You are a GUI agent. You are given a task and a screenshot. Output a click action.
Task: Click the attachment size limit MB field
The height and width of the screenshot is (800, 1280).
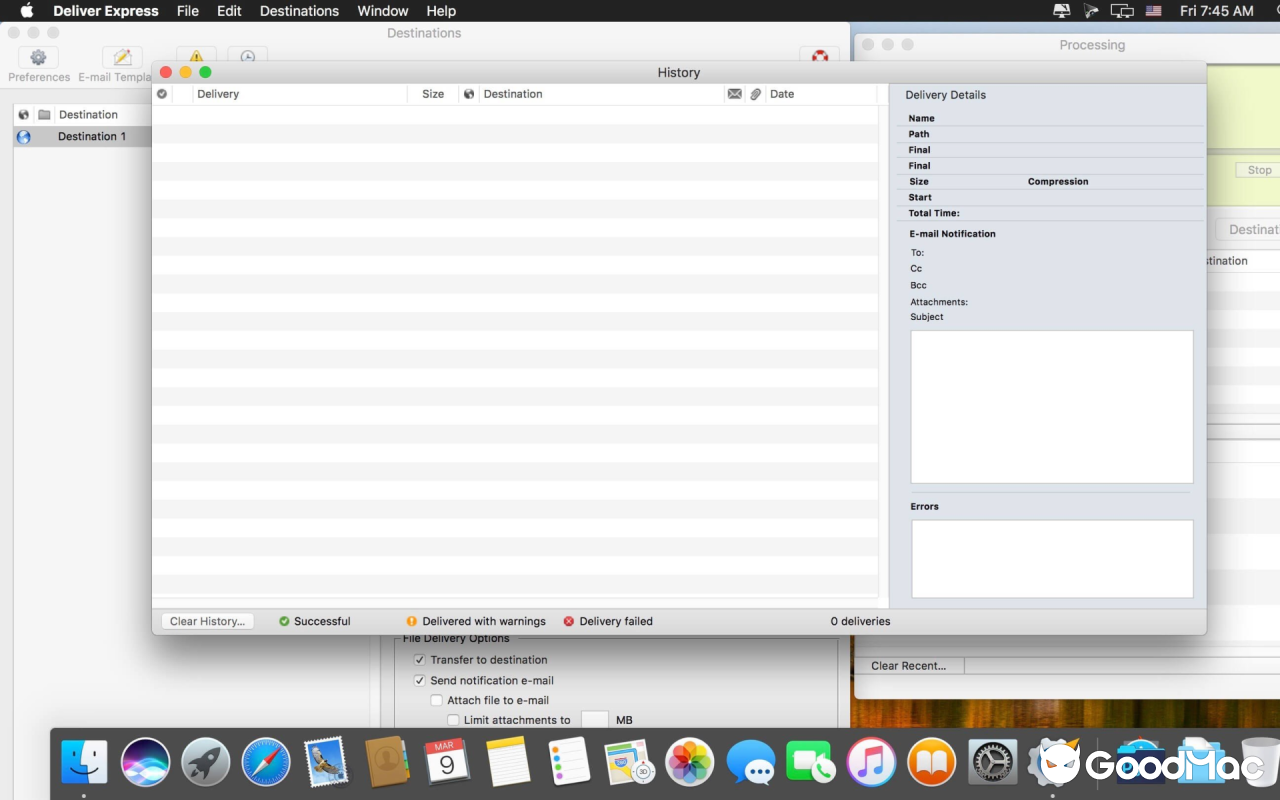pyautogui.click(x=595, y=720)
